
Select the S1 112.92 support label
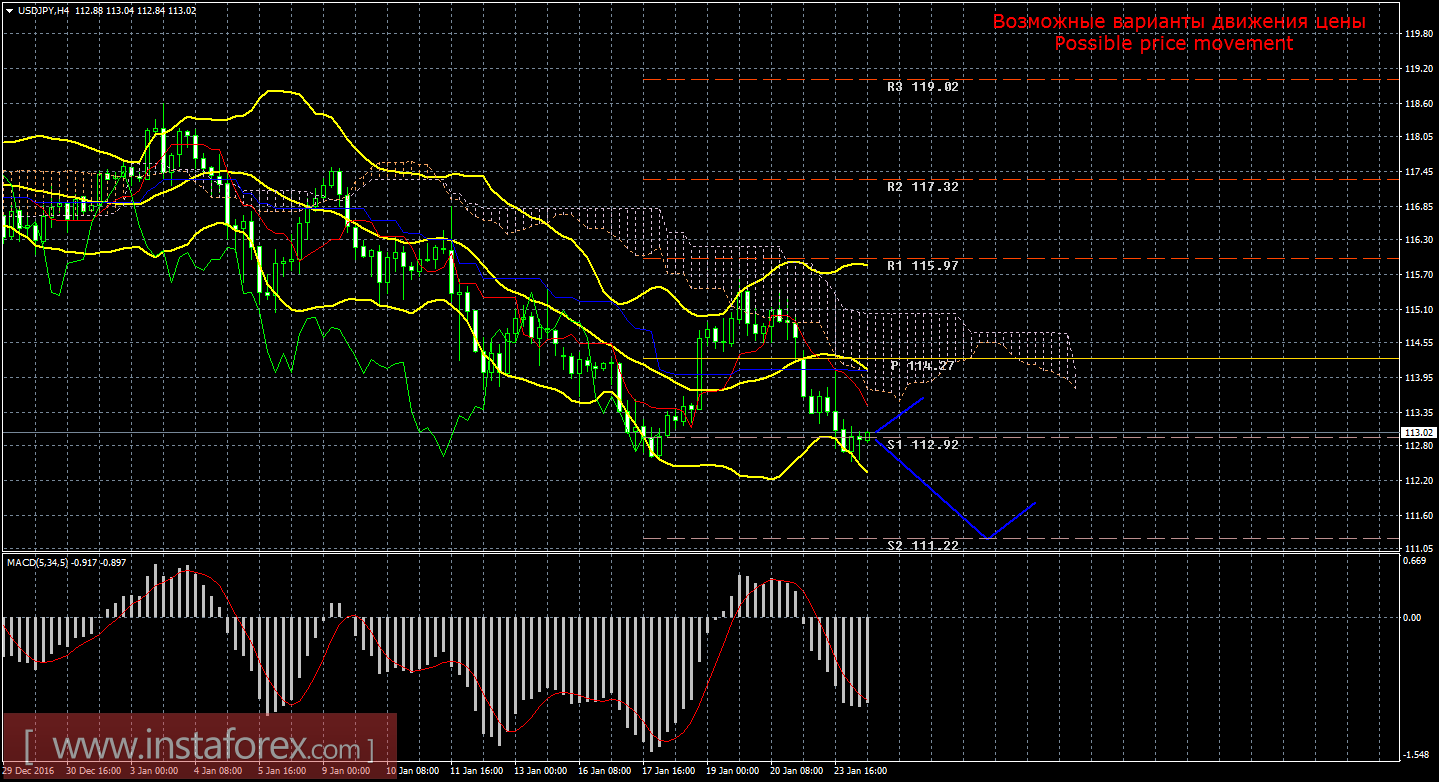click(x=922, y=444)
